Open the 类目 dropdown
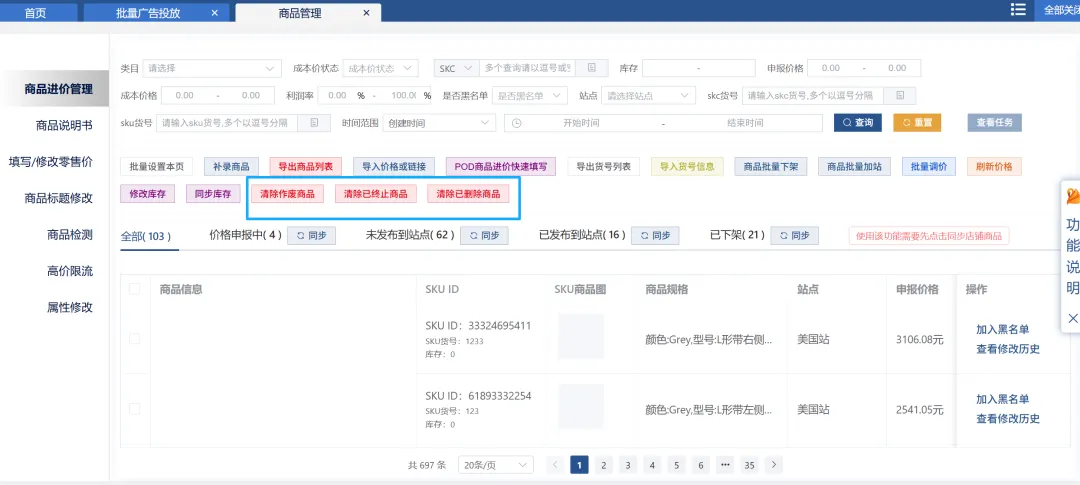The height and width of the screenshot is (485, 1080). click(x=211, y=68)
